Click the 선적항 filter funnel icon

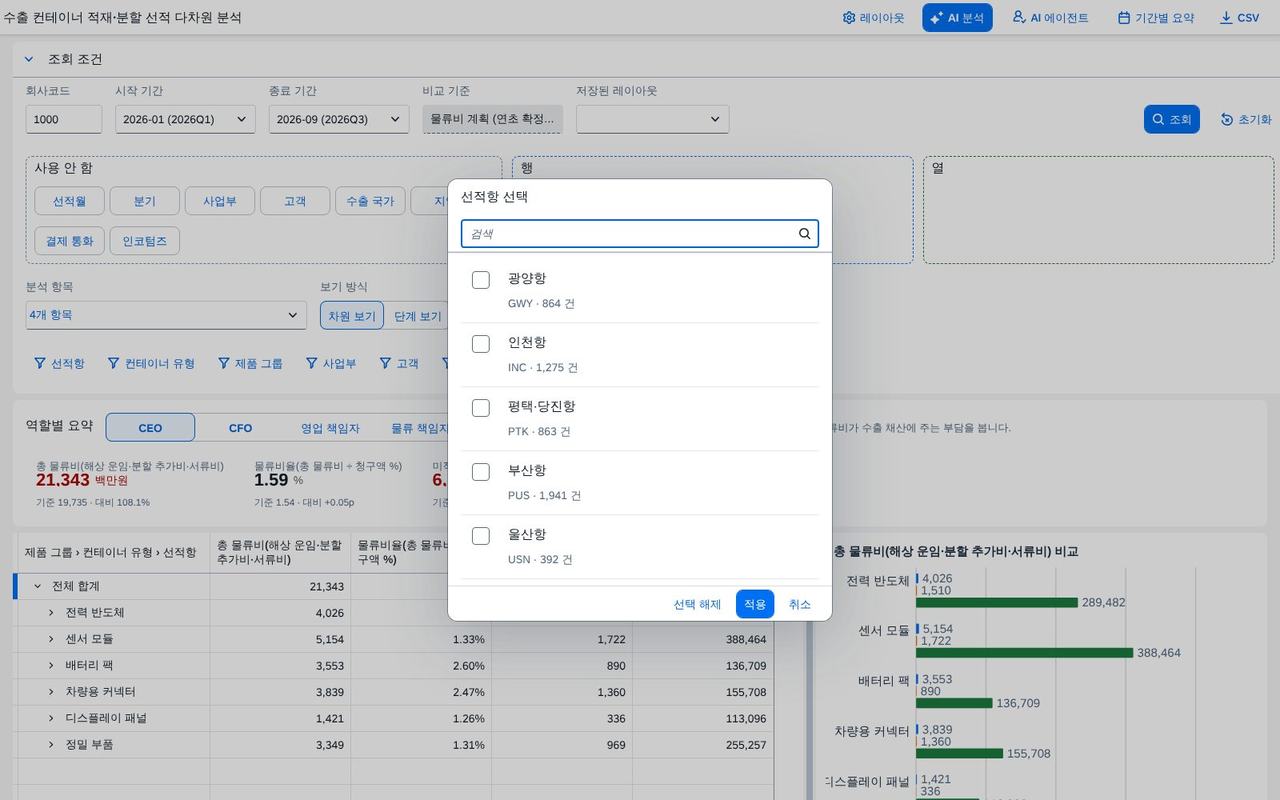pyautogui.click(x=40, y=363)
